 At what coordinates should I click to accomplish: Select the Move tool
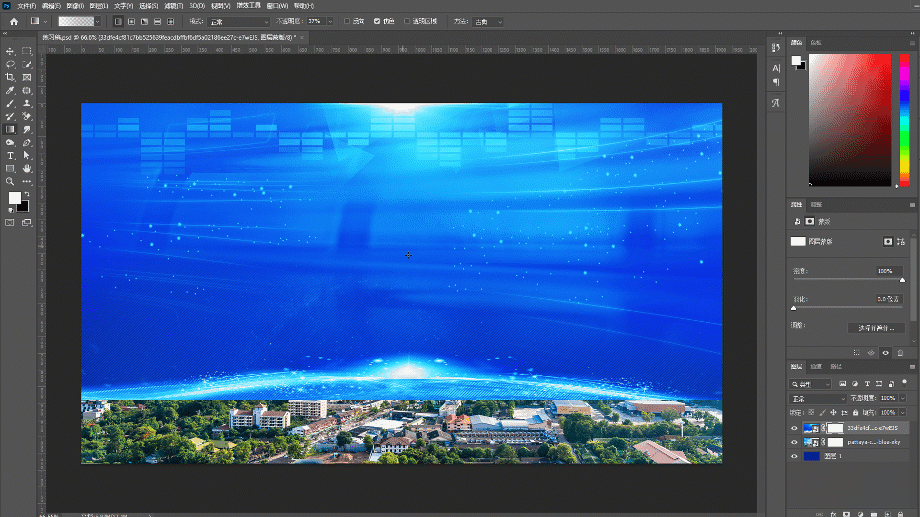coord(10,52)
